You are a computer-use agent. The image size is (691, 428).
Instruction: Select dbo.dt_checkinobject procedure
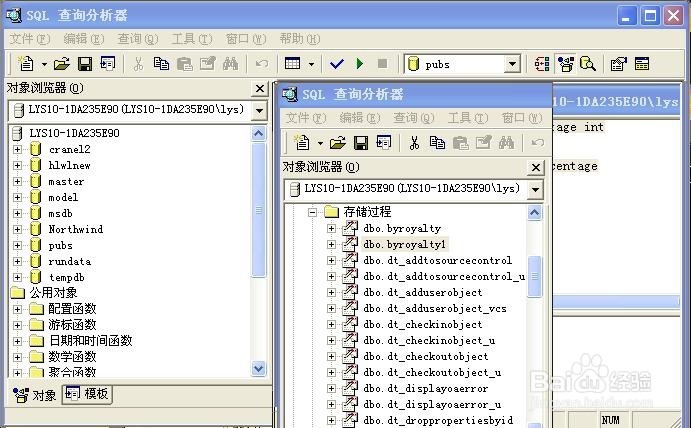423,324
